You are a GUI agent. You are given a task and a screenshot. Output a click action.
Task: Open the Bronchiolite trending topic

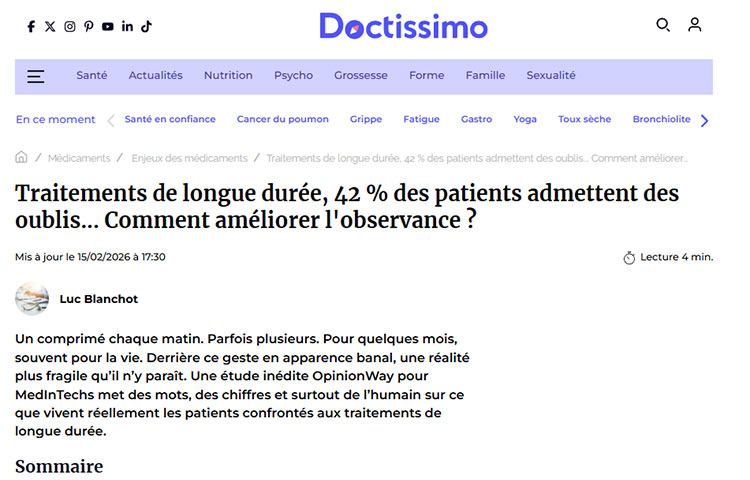661,120
